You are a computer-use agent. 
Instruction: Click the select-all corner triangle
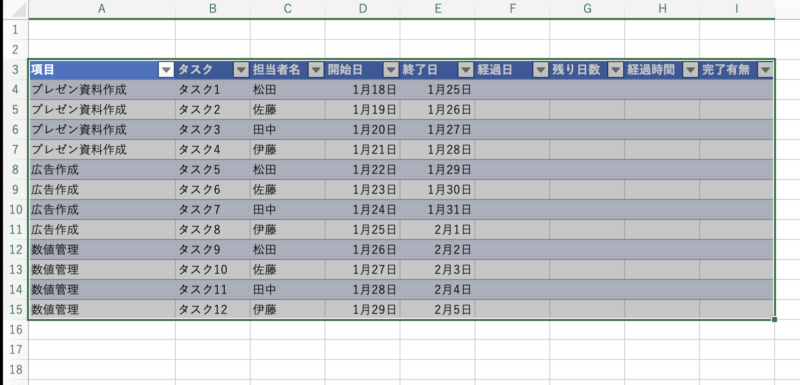click(19, 9)
